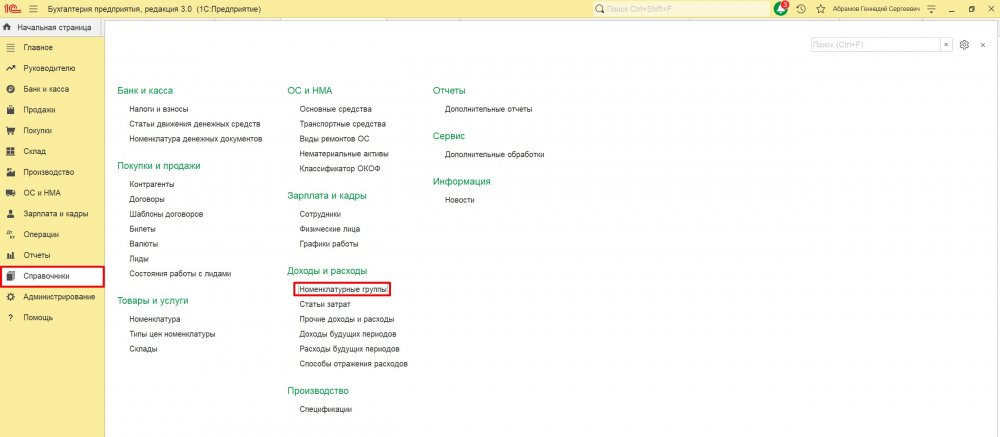1000x437 pixels.
Task: Open Графики работы
Action: (328, 244)
